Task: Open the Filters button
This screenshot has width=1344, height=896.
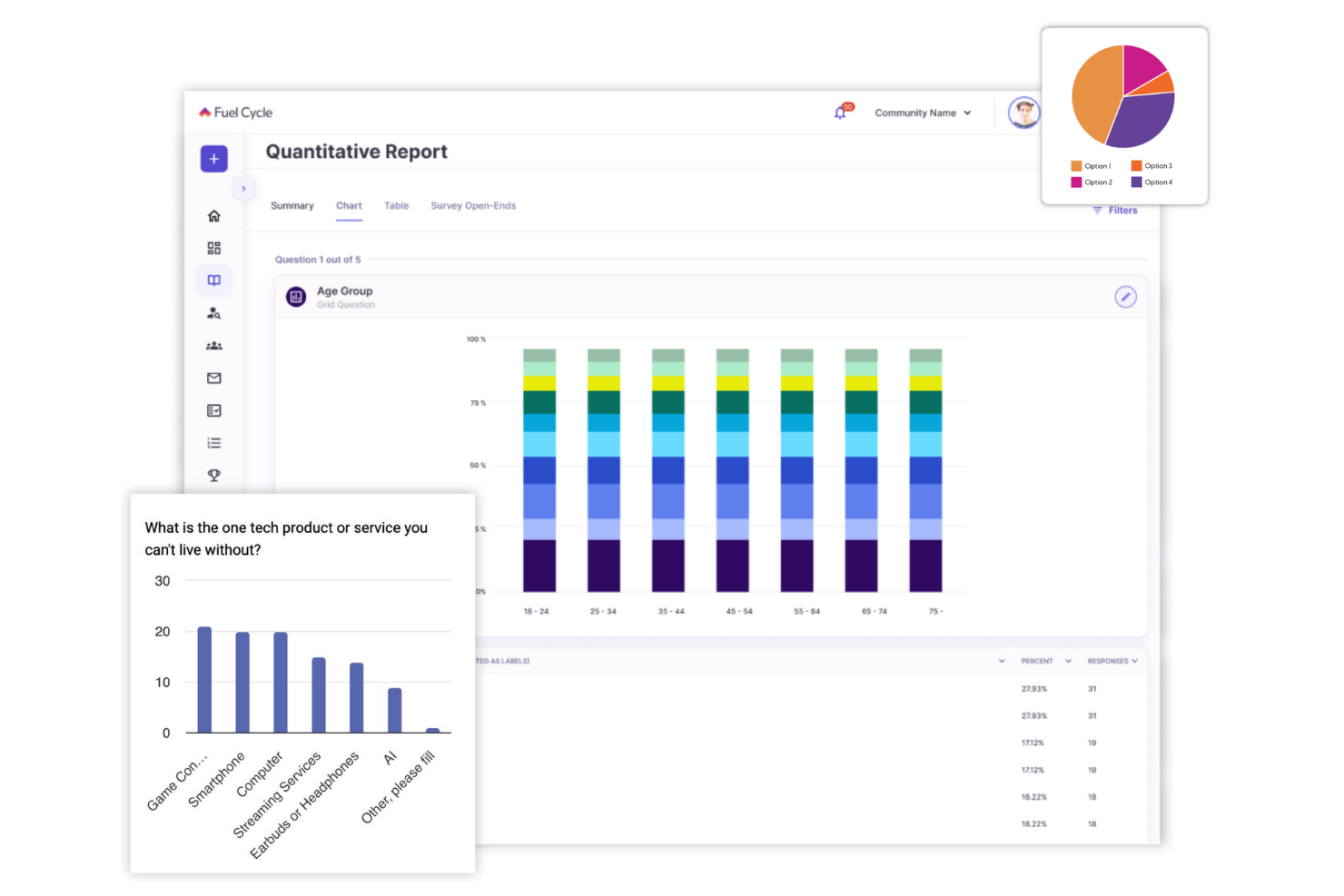Action: [1114, 211]
